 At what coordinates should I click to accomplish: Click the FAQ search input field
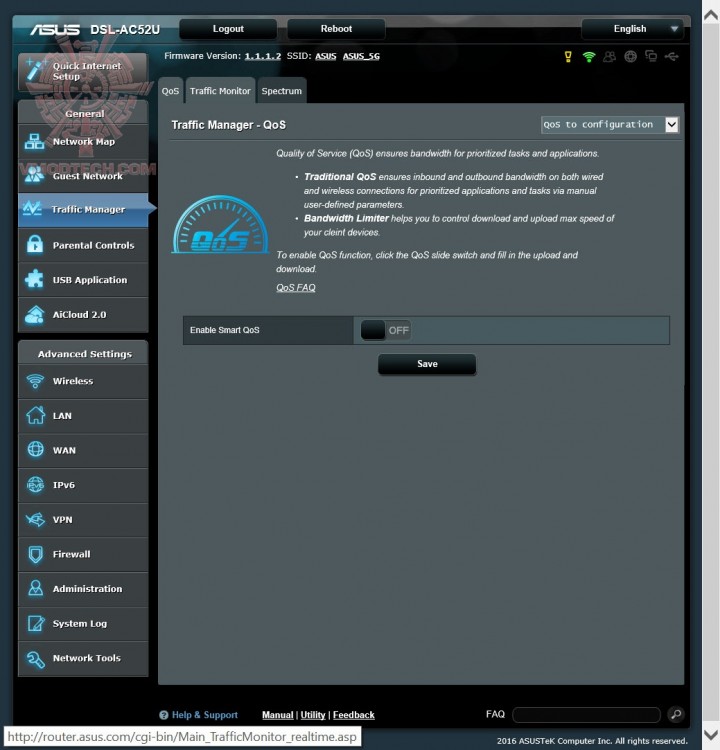tap(587, 715)
